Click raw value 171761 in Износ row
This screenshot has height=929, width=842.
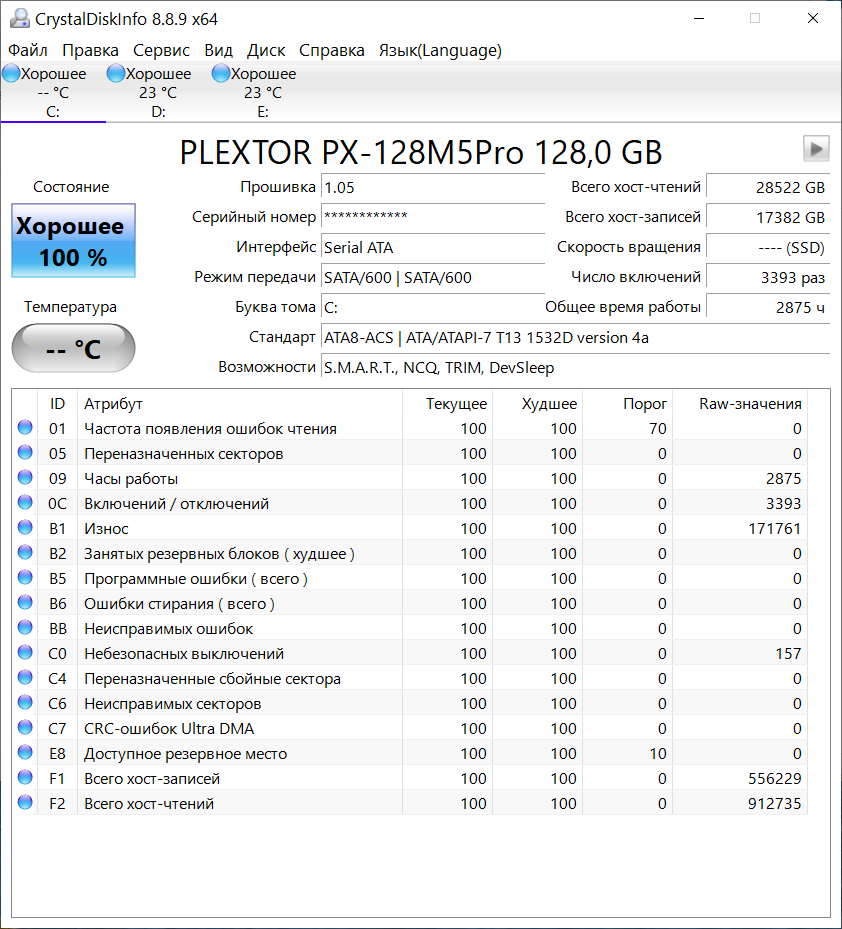(774, 528)
